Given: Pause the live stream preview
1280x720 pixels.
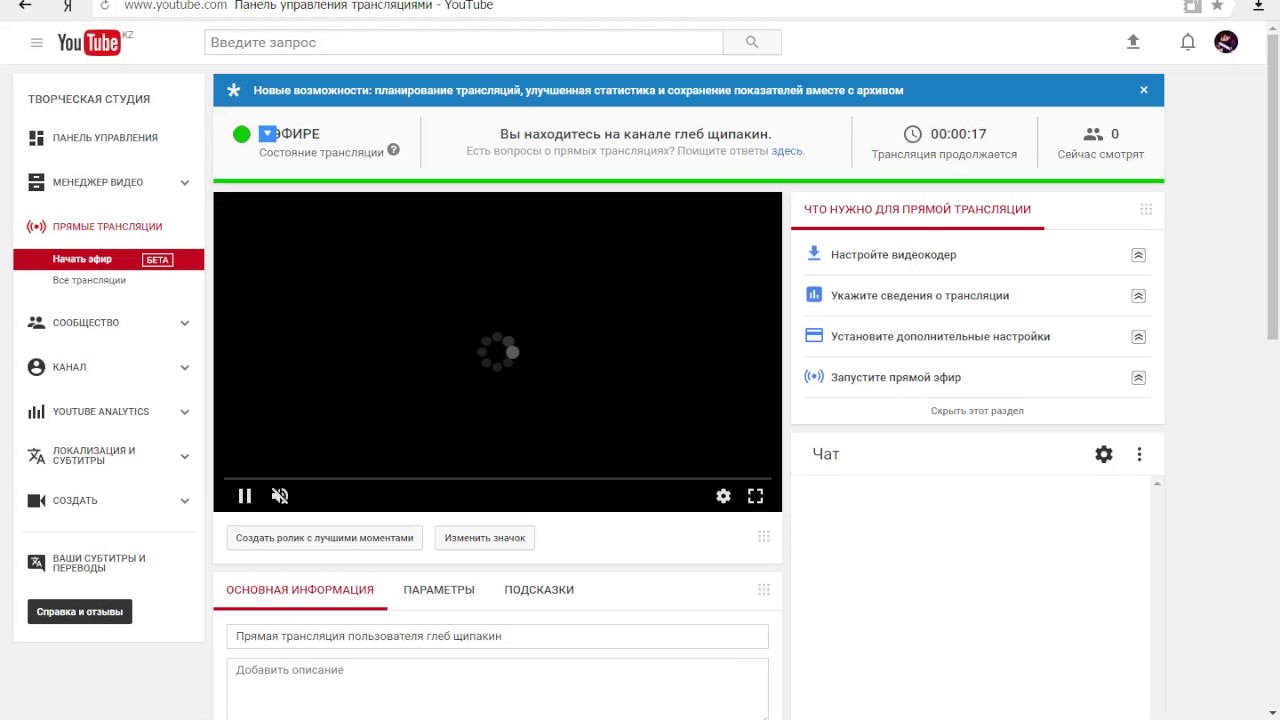Looking at the screenshot, I should pyautogui.click(x=245, y=496).
